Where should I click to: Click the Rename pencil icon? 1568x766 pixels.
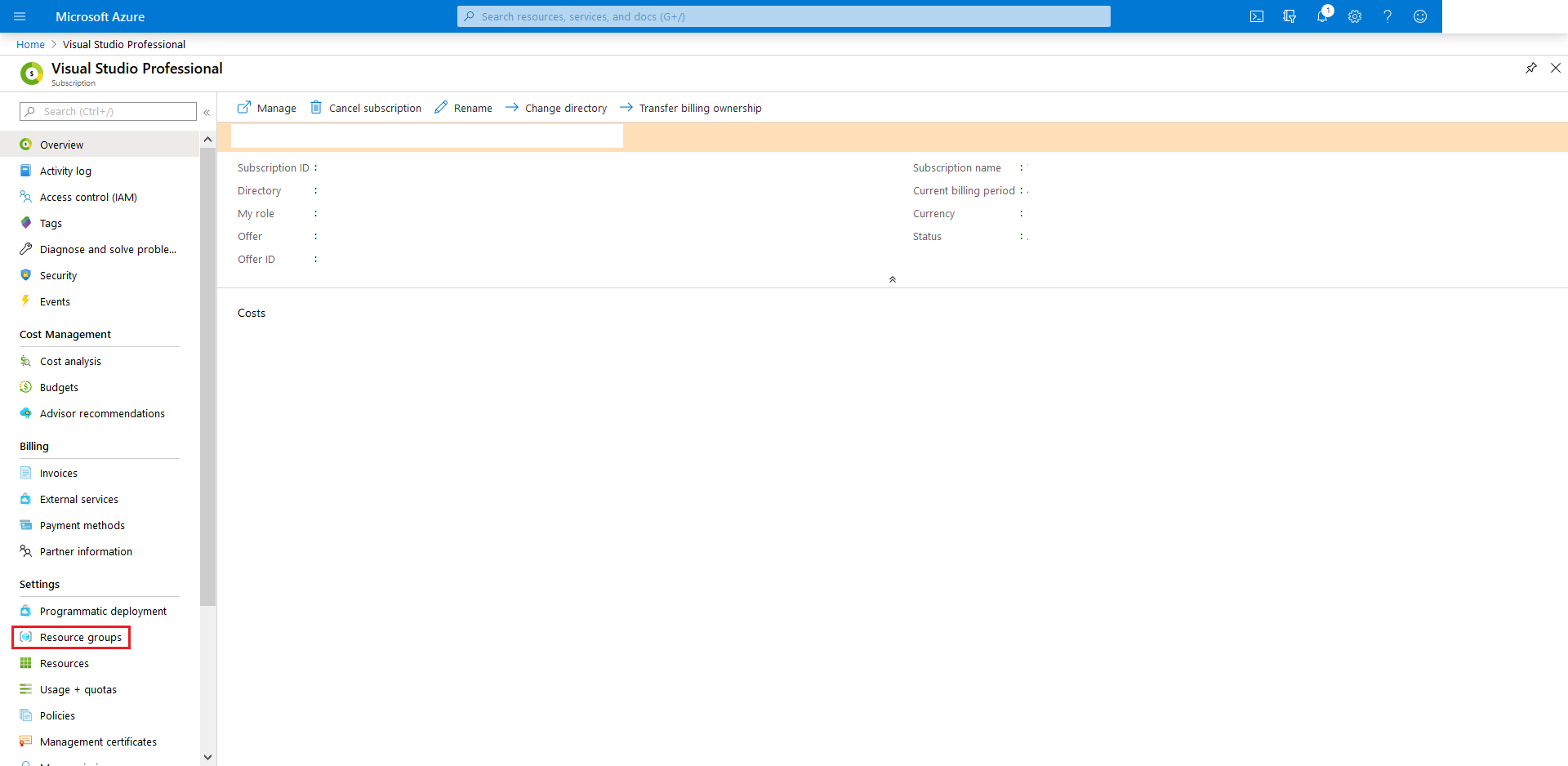(x=441, y=108)
